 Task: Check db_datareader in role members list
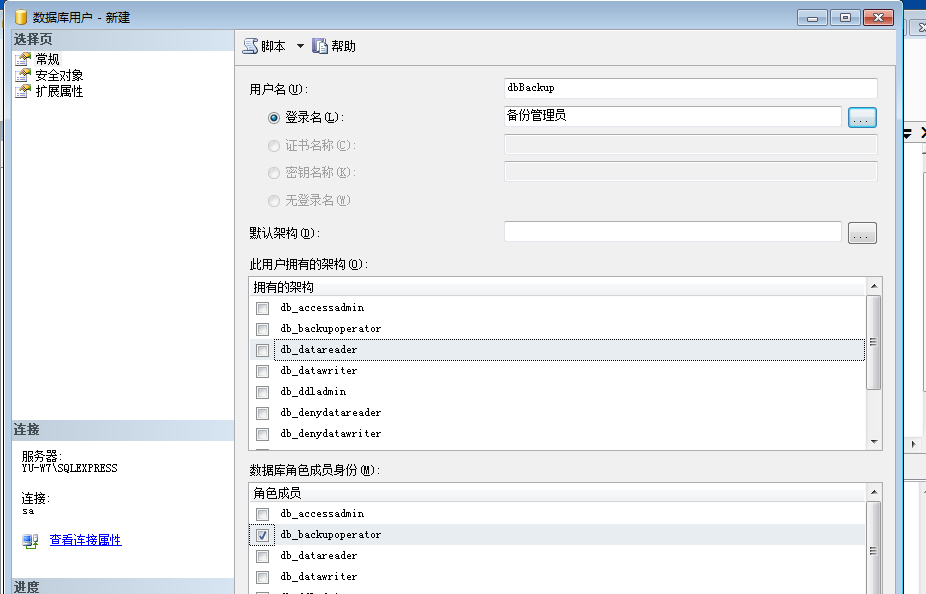pyautogui.click(x=263, y=556)
